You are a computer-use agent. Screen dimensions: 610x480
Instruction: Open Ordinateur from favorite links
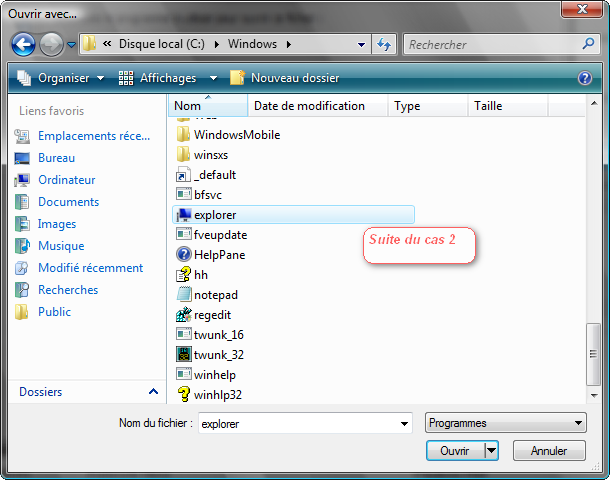(67, 180)
